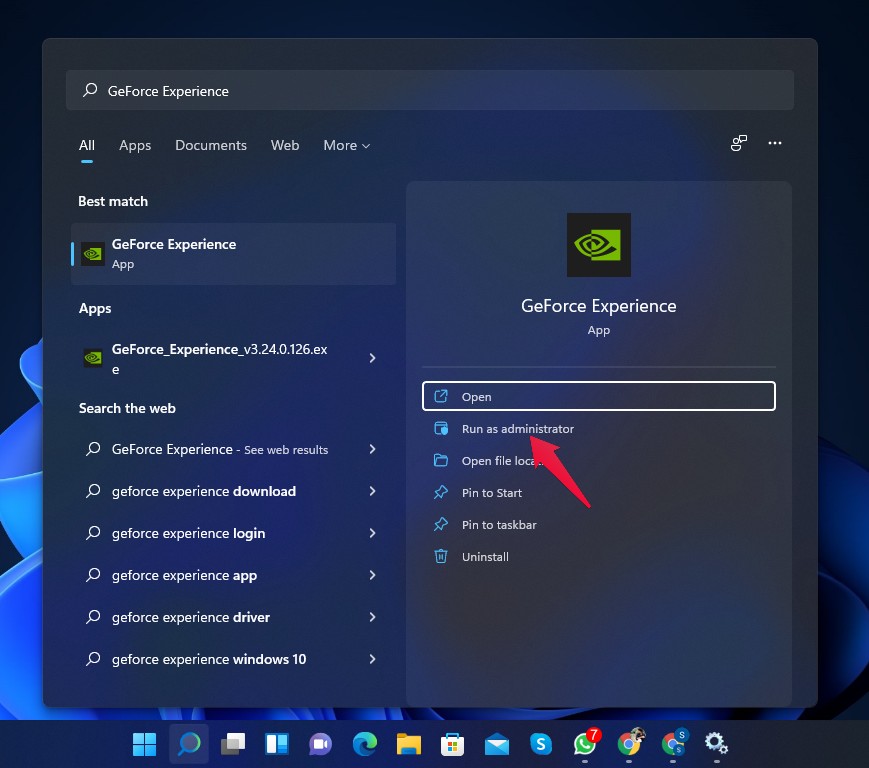Click the pin icon beside Pin to taskbar
869x768 pixels.
441,524
